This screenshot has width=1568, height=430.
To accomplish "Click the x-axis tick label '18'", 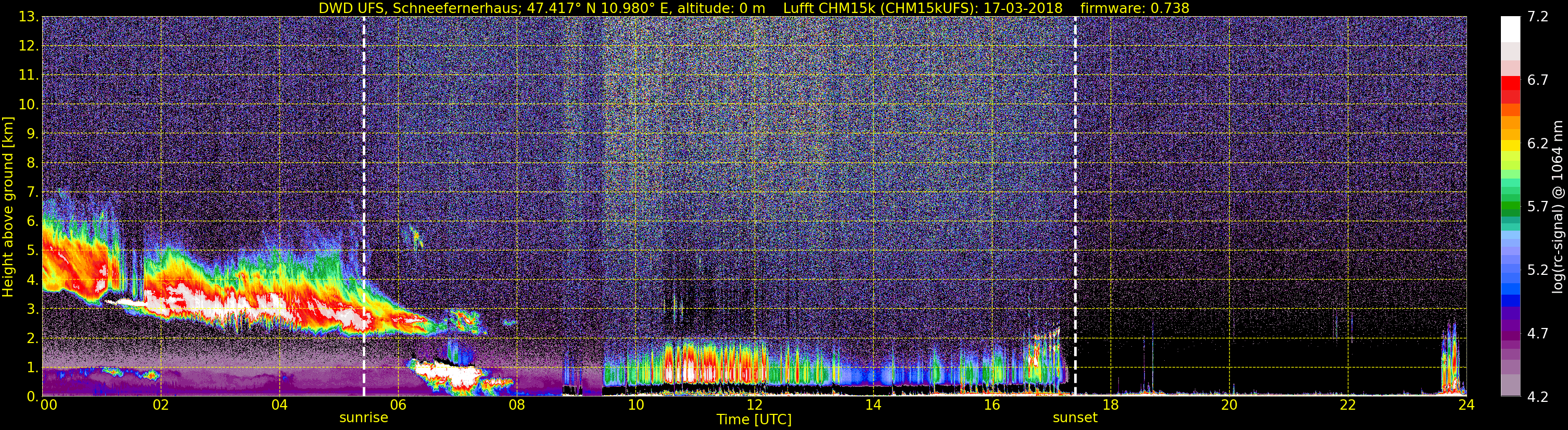I will [1110, 405].
